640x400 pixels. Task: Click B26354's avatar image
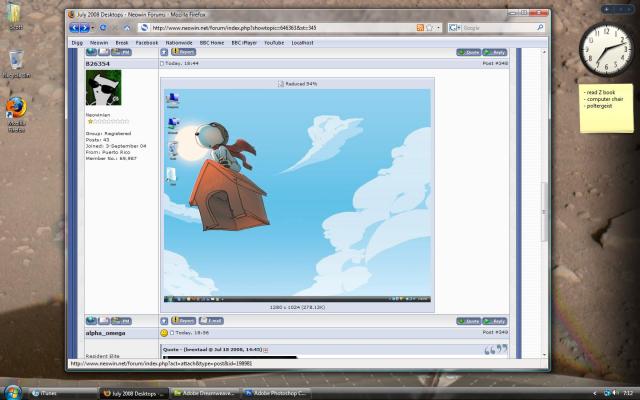click(x=103, y=87)
